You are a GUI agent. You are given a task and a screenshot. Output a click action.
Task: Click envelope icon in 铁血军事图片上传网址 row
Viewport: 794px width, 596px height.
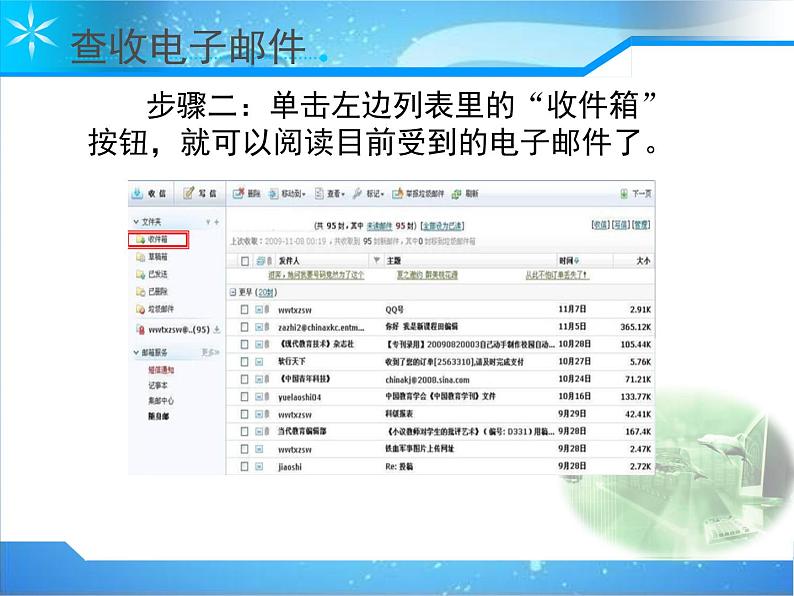[x=259, y=449]
